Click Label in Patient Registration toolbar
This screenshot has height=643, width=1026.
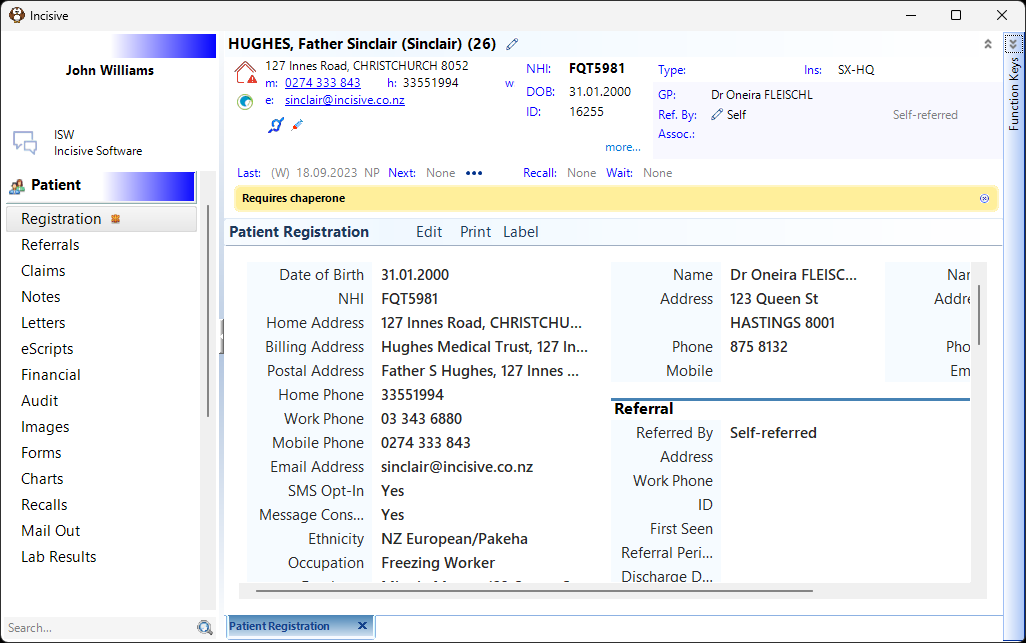tap(521, 232)
